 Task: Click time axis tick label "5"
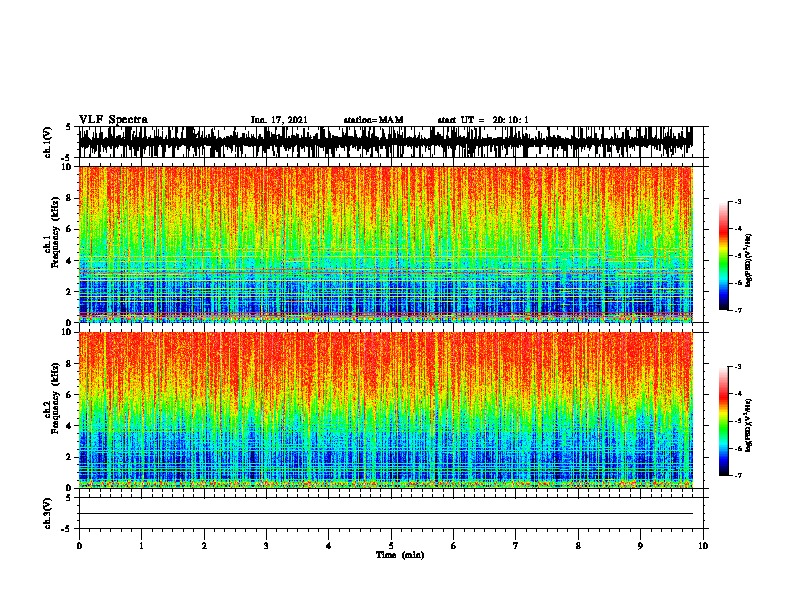[391, 545]
